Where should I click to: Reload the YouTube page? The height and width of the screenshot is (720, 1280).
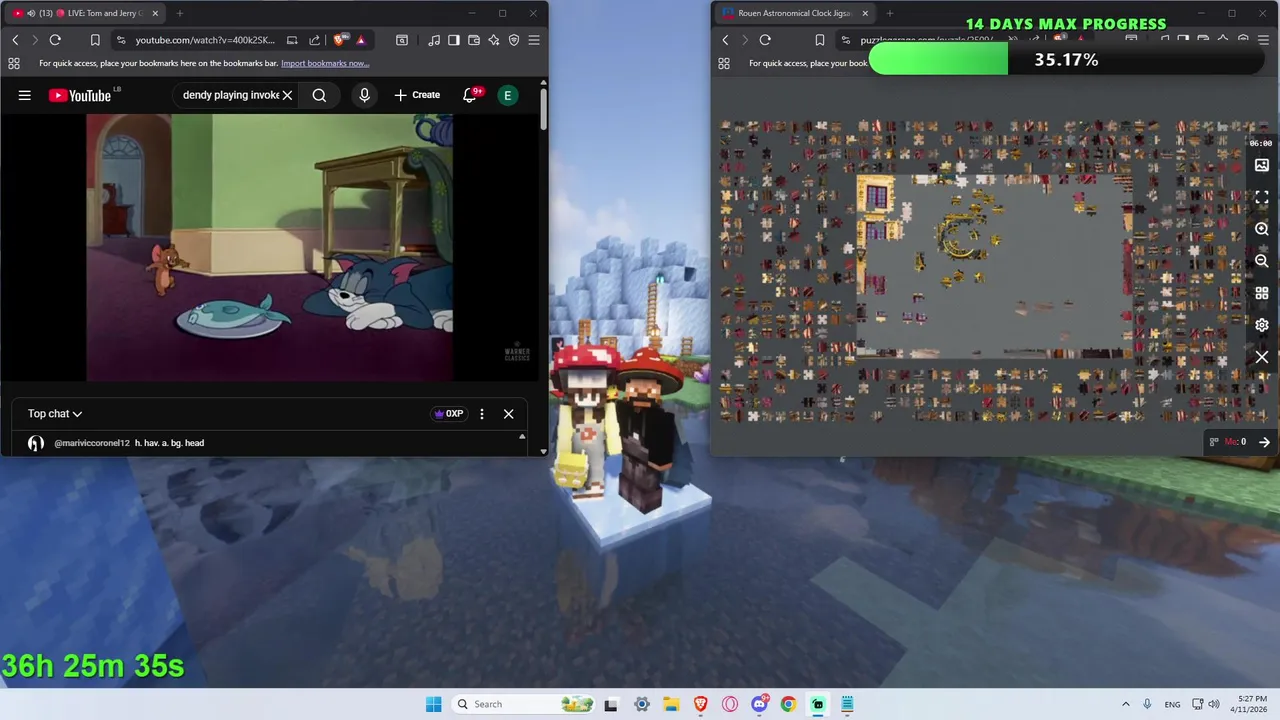point(55,40)
